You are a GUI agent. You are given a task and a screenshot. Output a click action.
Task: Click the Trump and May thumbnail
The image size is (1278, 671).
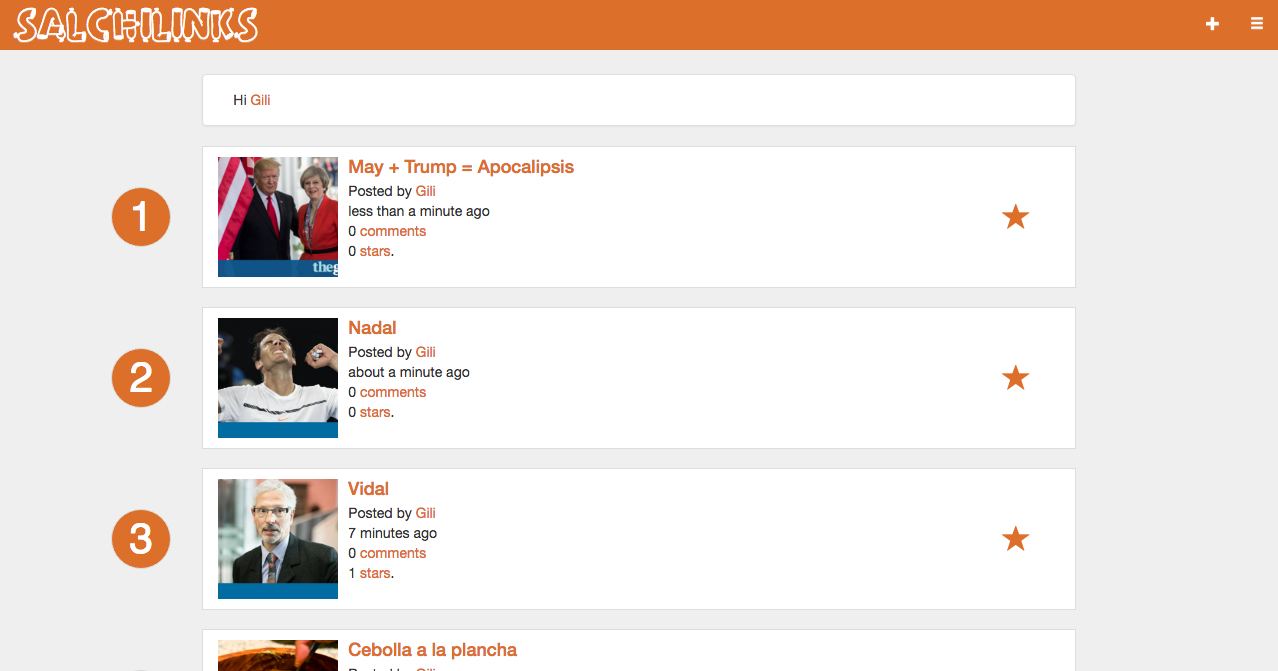(278, 217)
